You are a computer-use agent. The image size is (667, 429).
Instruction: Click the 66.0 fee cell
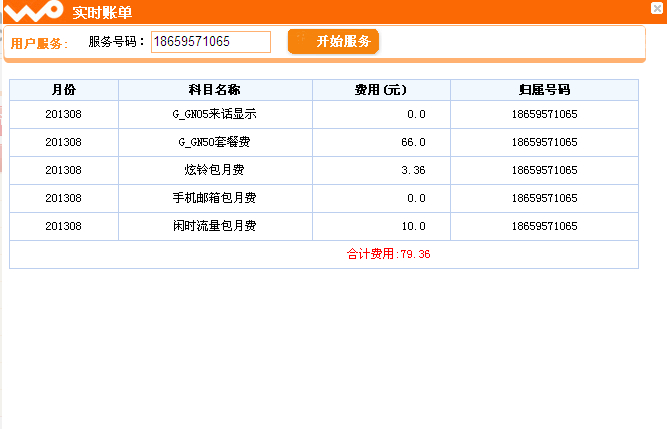[x=381, y=142]
